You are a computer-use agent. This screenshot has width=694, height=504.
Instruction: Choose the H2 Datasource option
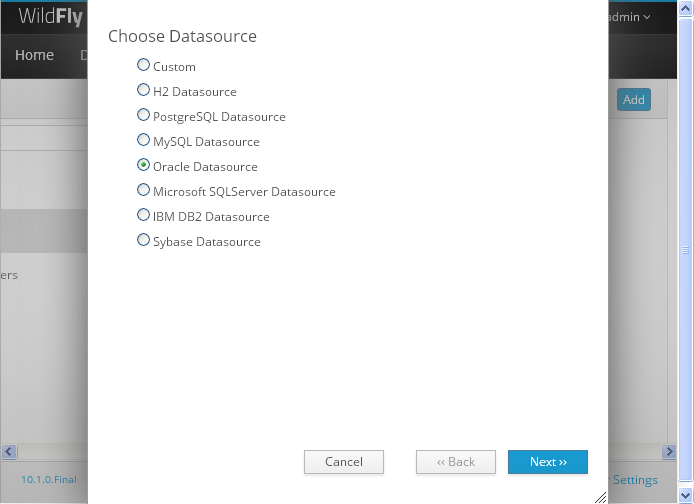[143, 90]
